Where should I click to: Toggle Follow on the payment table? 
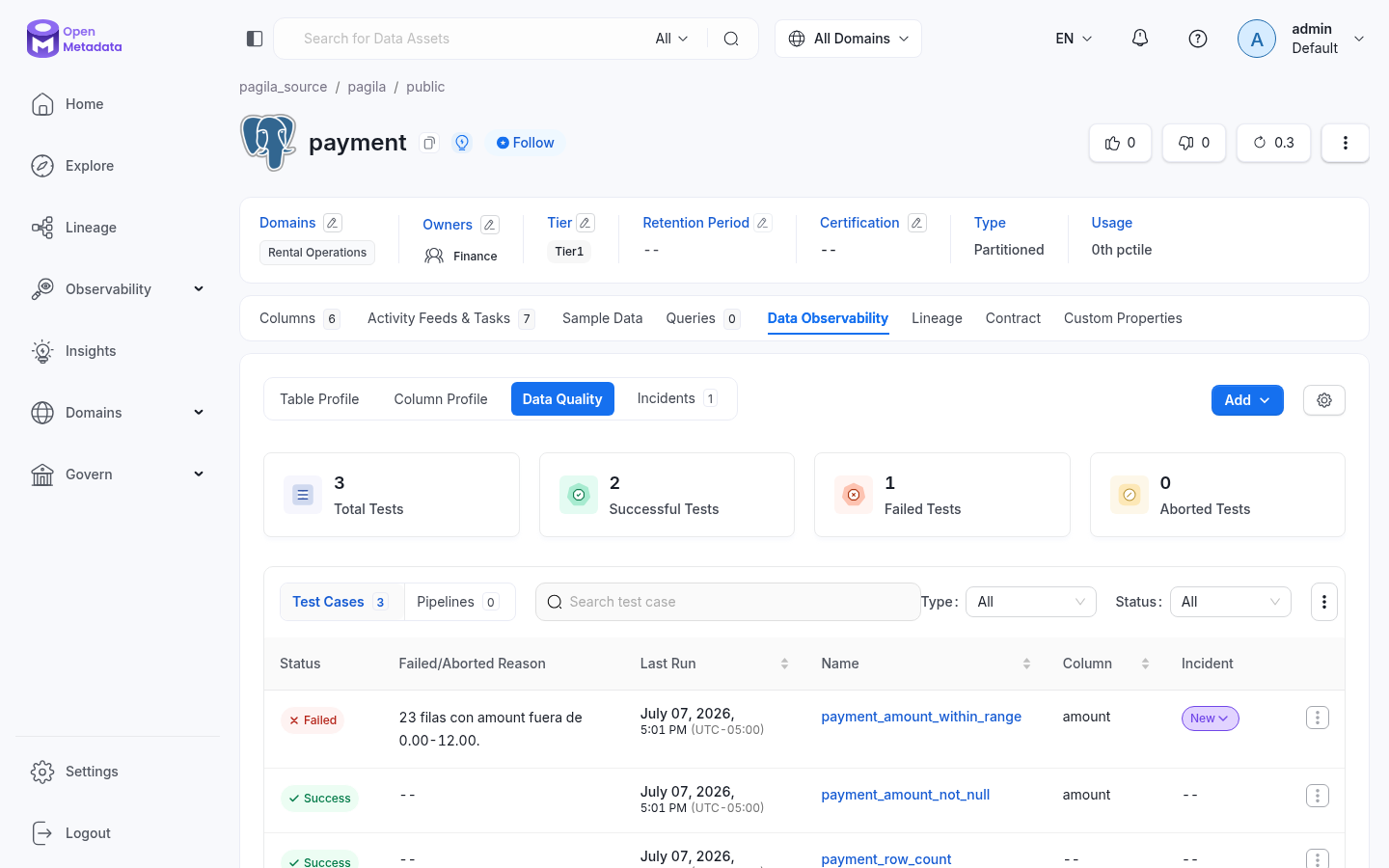[525, 143]
